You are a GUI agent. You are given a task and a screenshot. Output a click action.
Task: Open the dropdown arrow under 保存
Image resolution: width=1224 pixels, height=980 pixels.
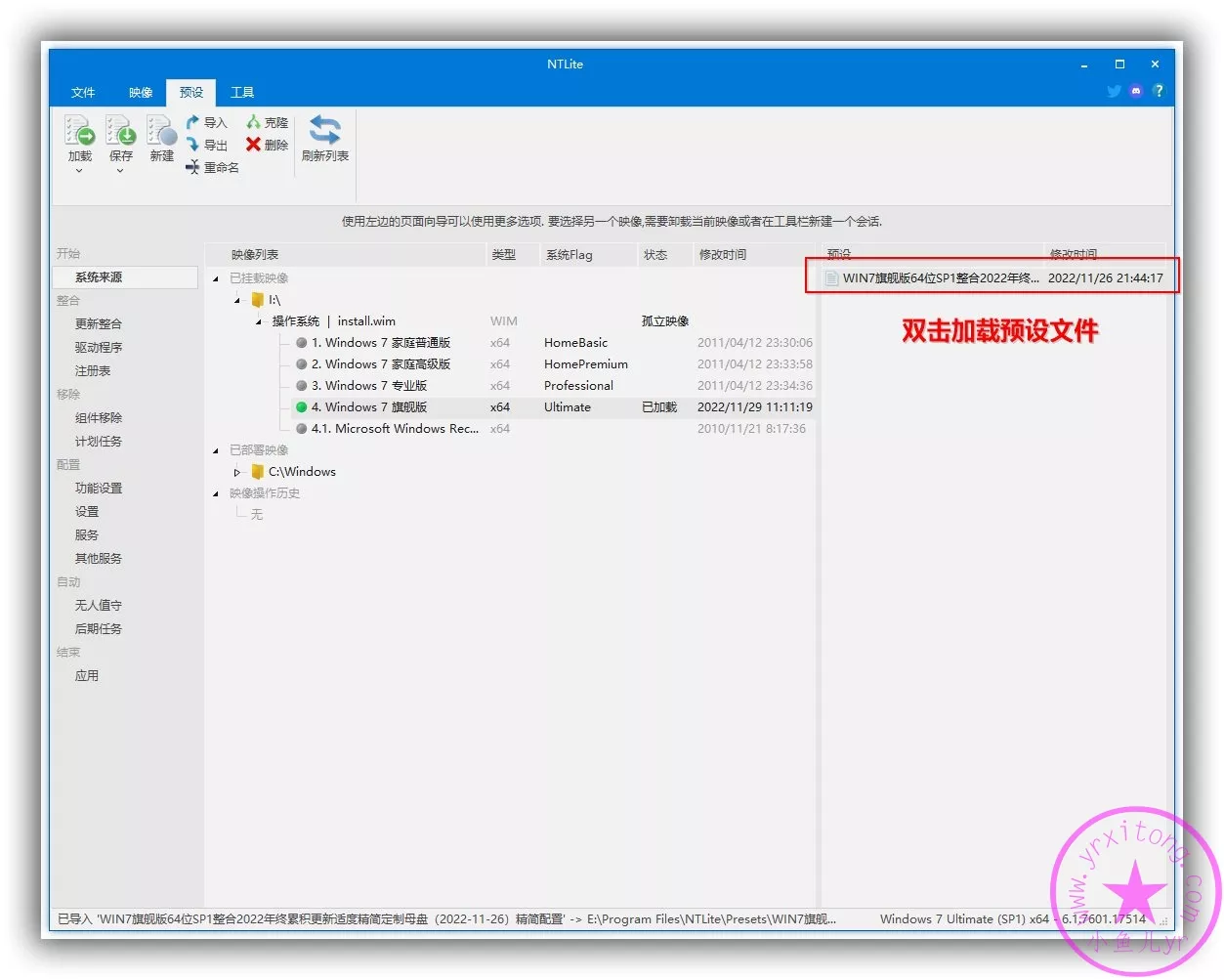point(120,171)
